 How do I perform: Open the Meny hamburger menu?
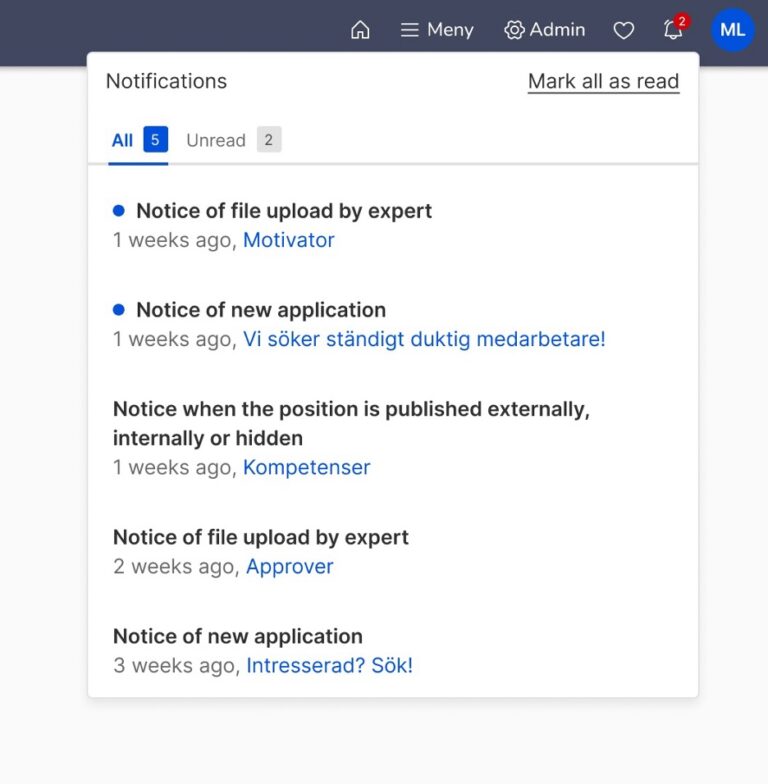pos(437,30)
